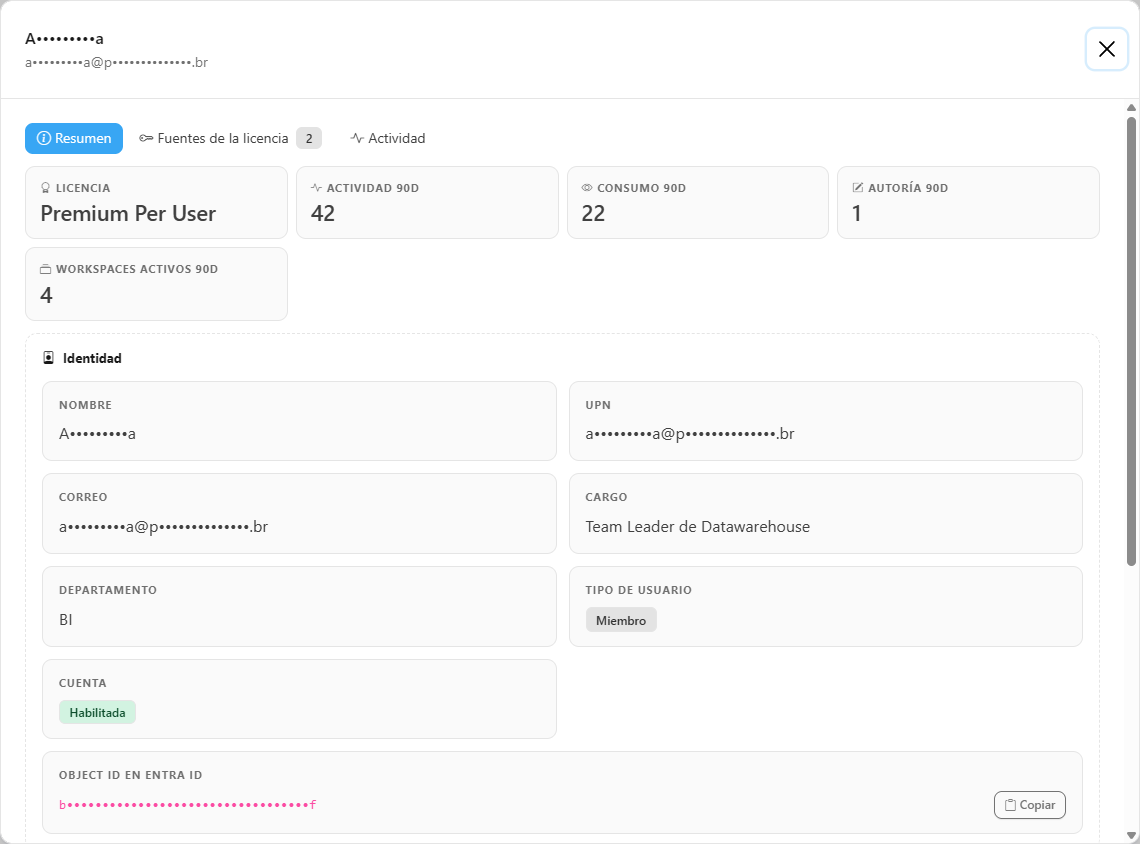The height and width of the screenshot is (844, 1140).
Task: Switch to the Resumen tab
Action: point(74,138)
